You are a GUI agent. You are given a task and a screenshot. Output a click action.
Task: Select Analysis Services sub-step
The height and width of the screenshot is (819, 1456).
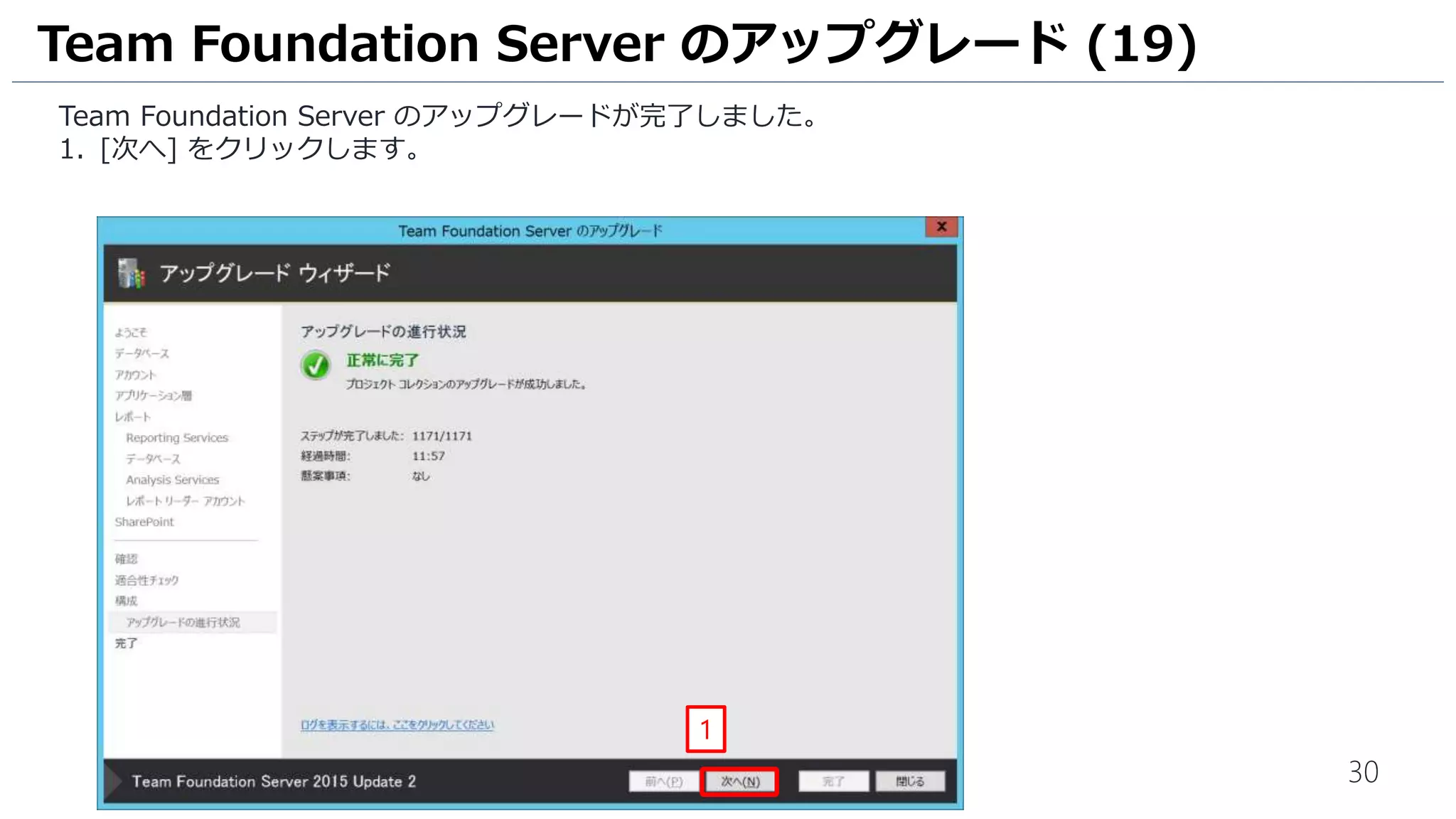172,480
